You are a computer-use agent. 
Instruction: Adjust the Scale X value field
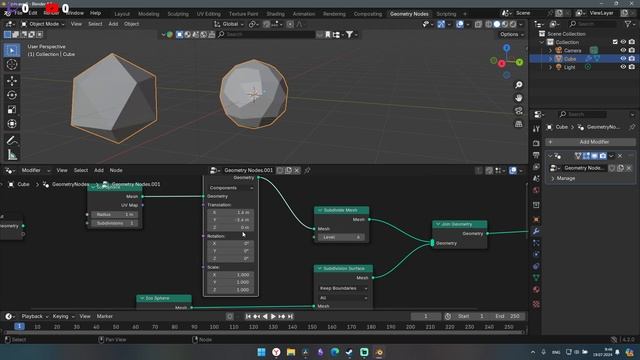tap(231, 275)
